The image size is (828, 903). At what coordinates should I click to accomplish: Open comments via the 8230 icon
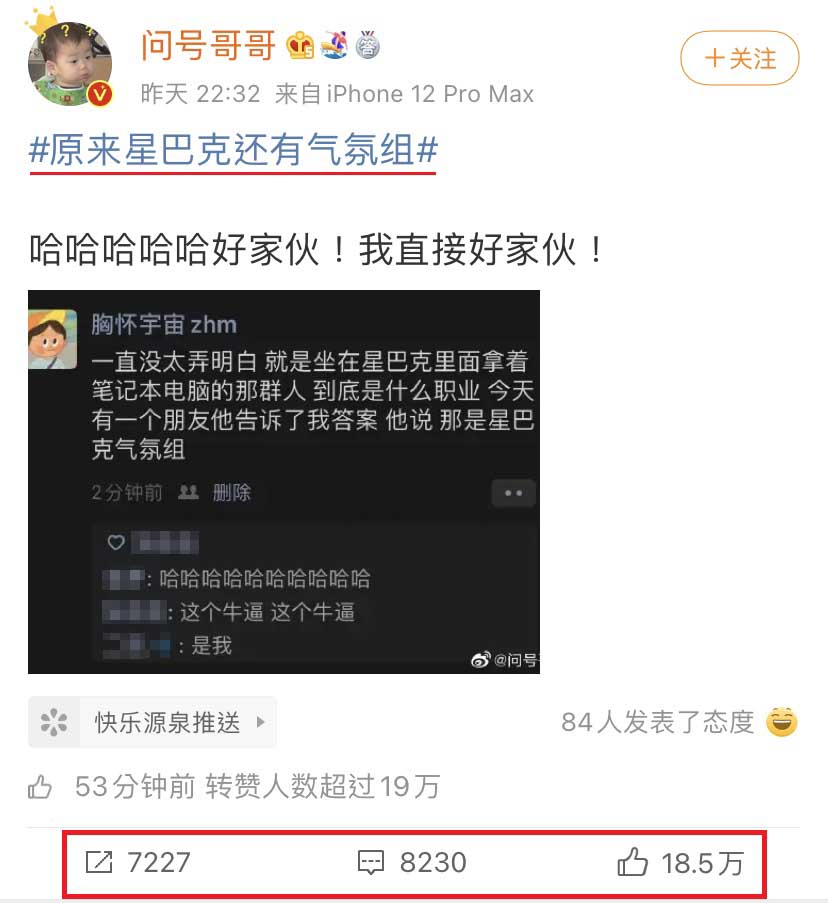[412, 862]
